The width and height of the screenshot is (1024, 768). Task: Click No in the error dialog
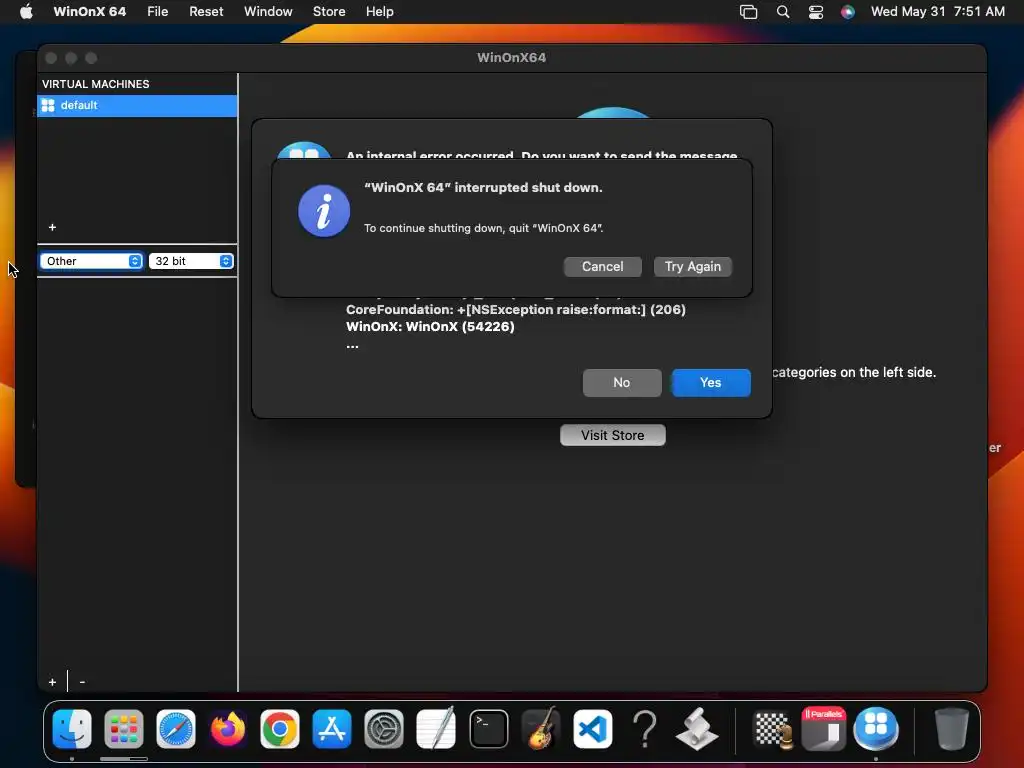pos(622,383)
